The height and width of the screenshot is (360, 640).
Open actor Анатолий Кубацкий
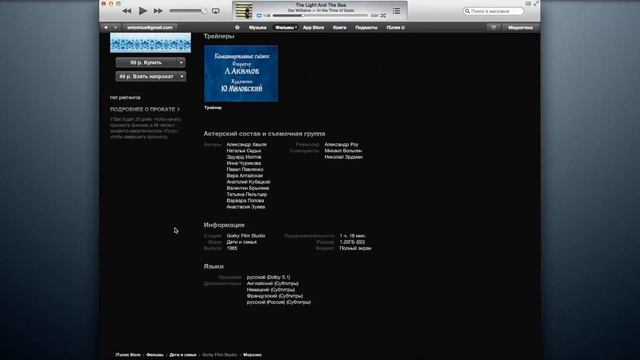click(248, 182)
